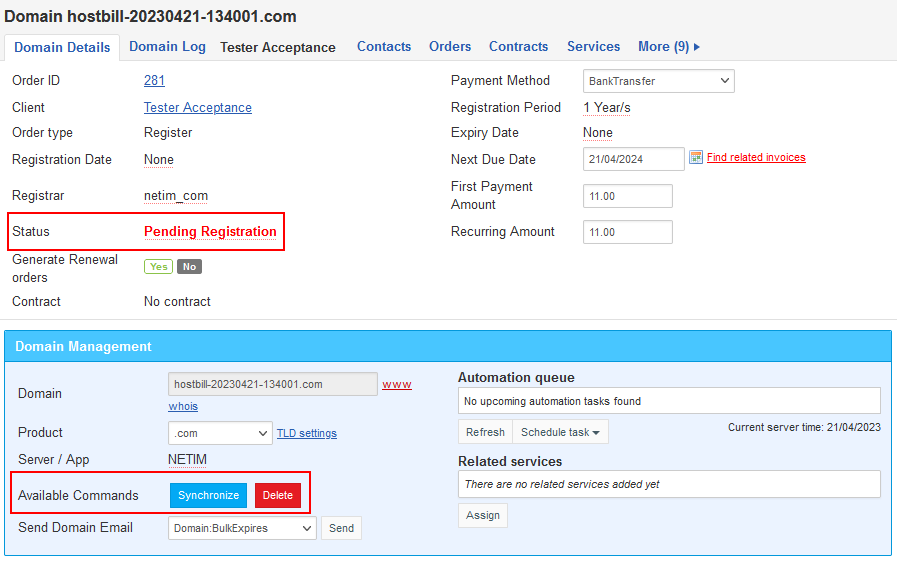This screenshot has width=897, height=565.
Task: Open Tester Acceptance client link
Action: pos(197,108)
